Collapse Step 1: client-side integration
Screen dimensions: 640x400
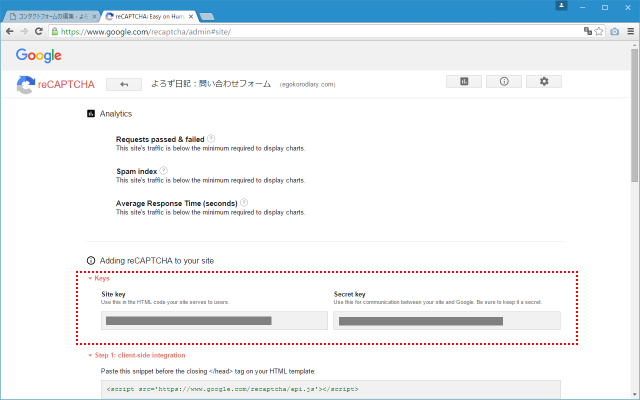[137, 355]
